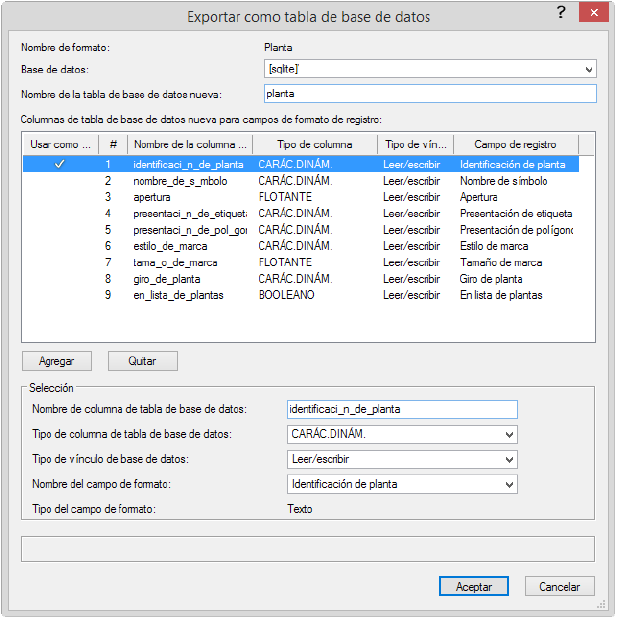Screen dimensions: 617x618
Task: Click 'FLOTANTE' type in the apertura row
Action: (285, 197)
